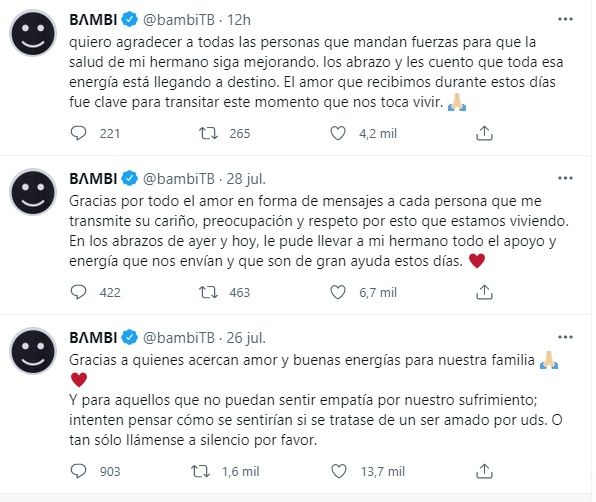
Task: Like the tweet with 6,7 mil likes
Action: (x=338, y=292)
